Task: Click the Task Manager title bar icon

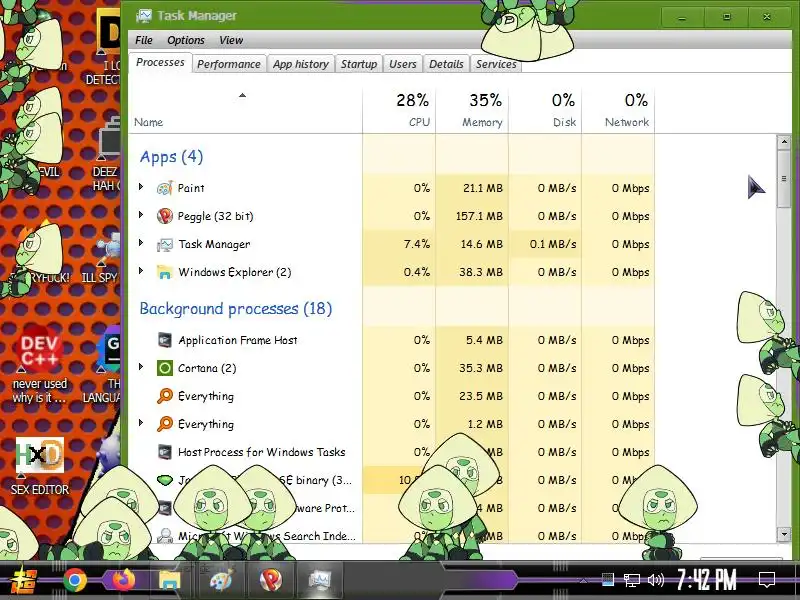Action: (144, 16)
